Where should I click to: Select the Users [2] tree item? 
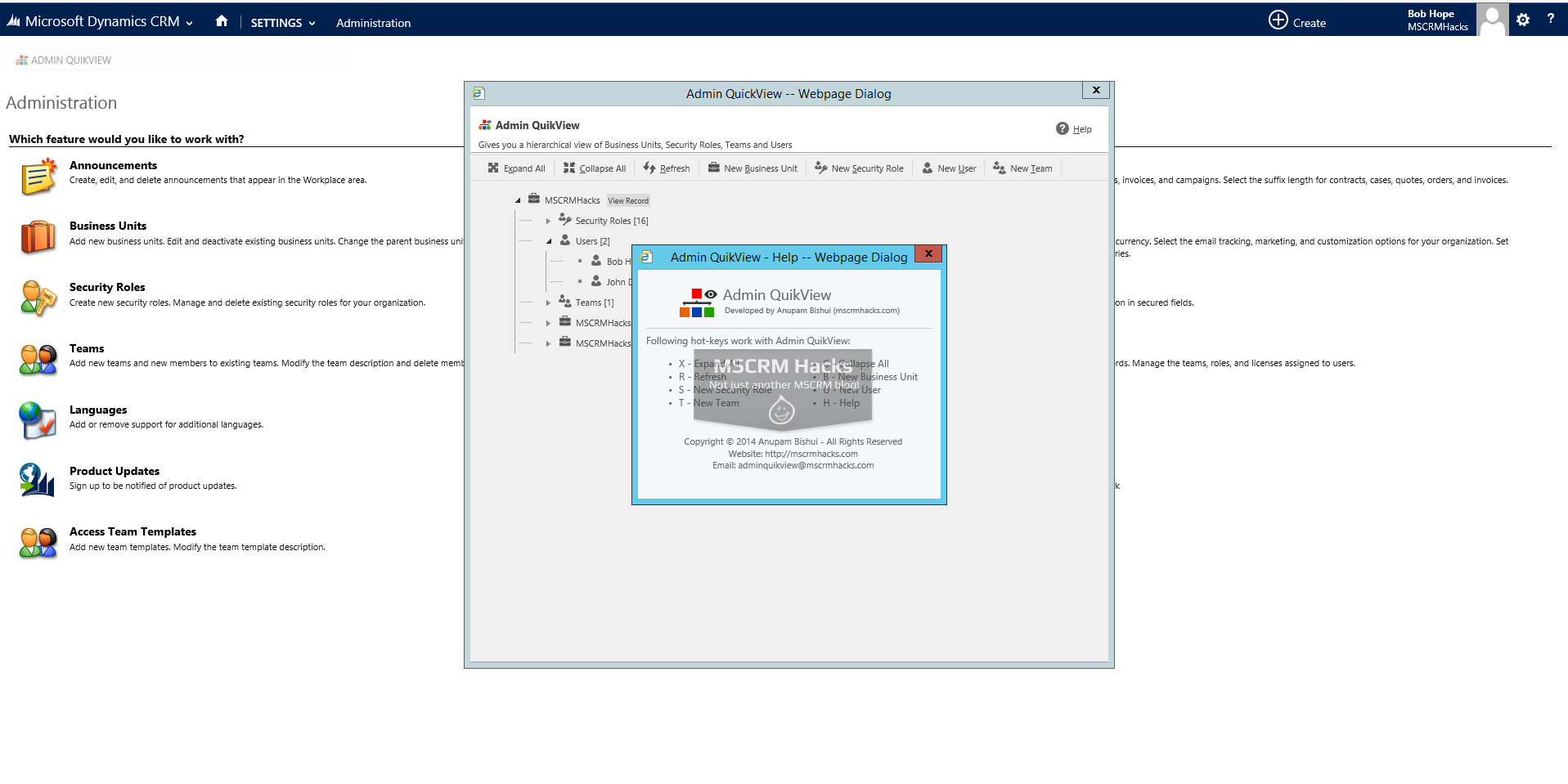592,241
